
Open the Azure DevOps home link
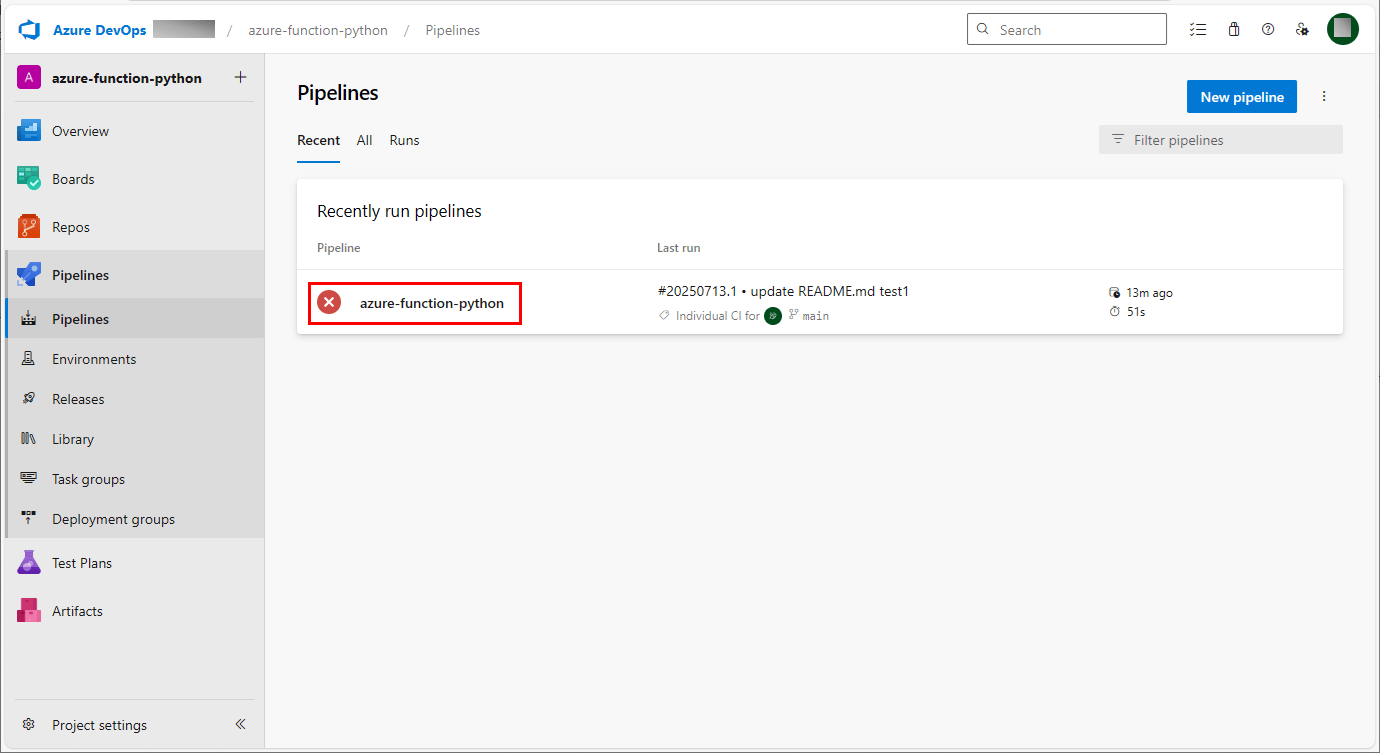99,30
